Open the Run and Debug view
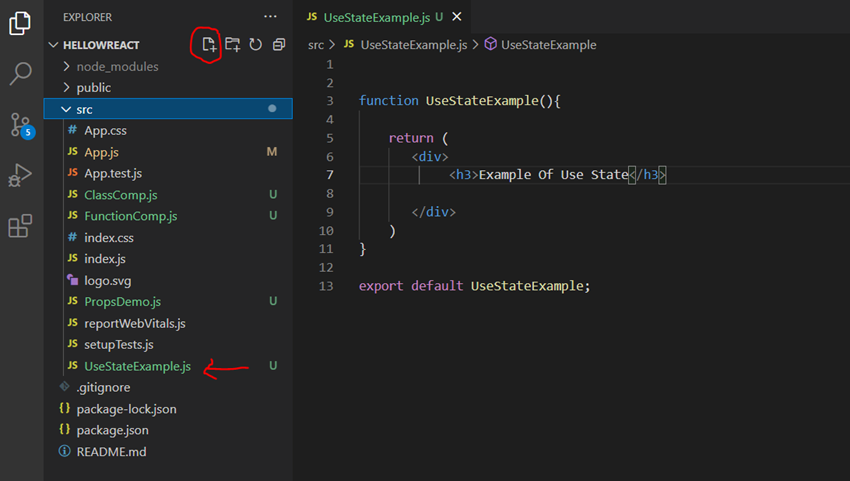This screenshot has width=850, height=481. pyautogui.click(x=21, y=175)
